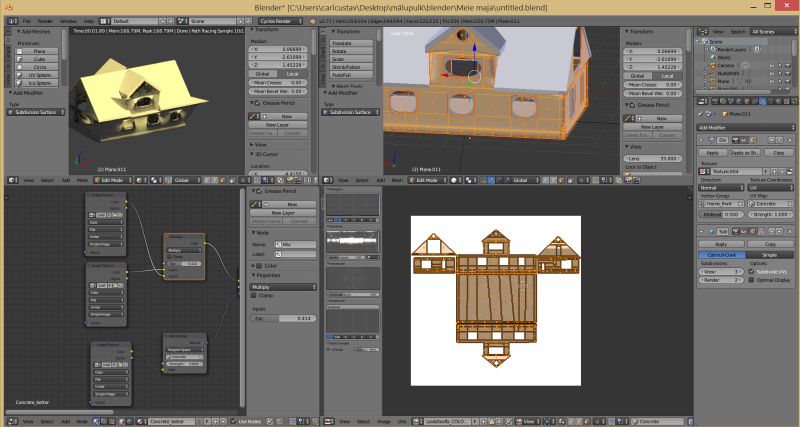Viewport: 800px width, 427px height.
Task: Move the Displace modifier up with arrow icon
Action: (x=772, y=140)
